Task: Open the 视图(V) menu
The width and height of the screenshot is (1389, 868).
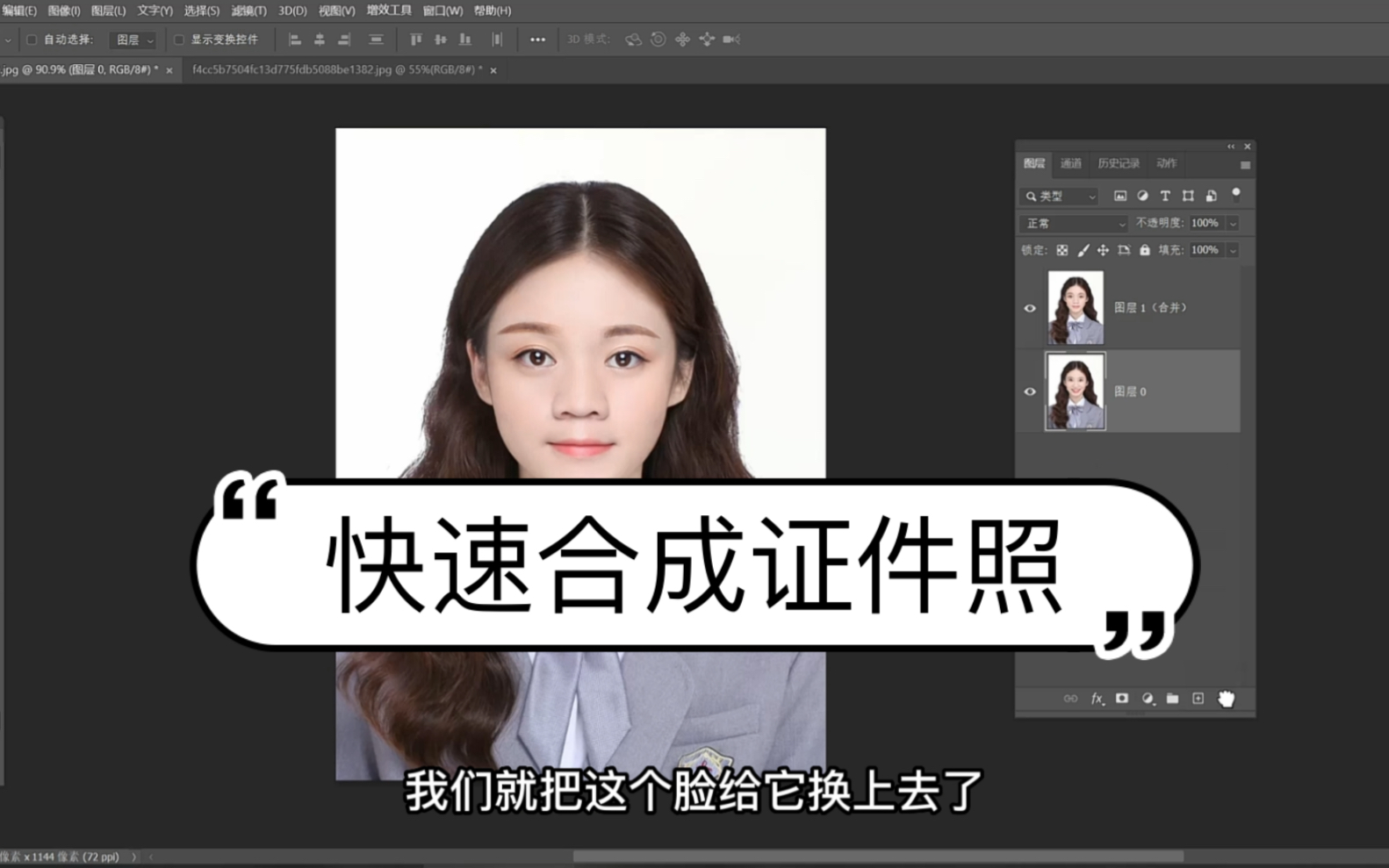Action: coord(336,11)
